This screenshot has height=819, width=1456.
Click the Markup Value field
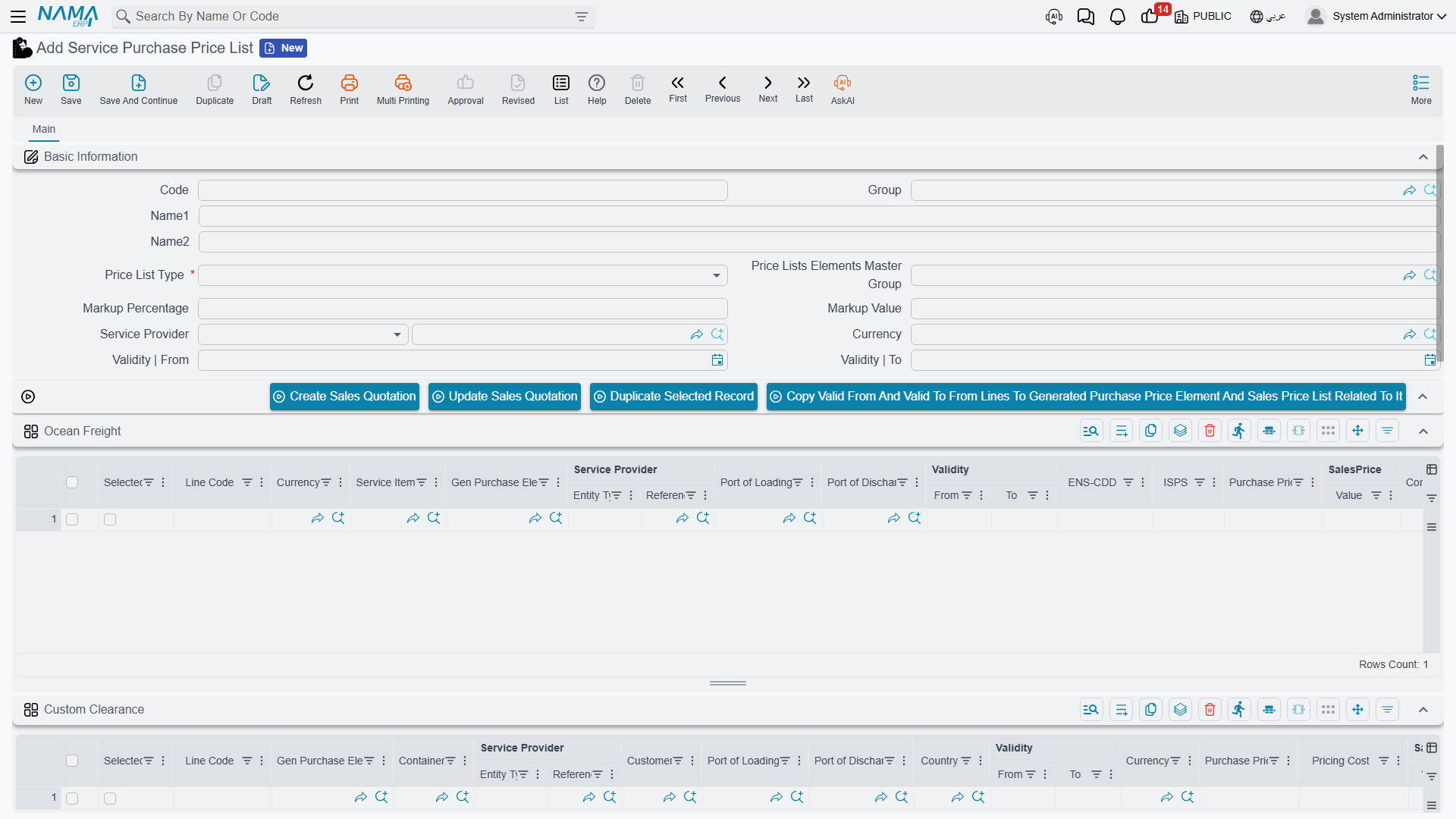click(1175, 309)
